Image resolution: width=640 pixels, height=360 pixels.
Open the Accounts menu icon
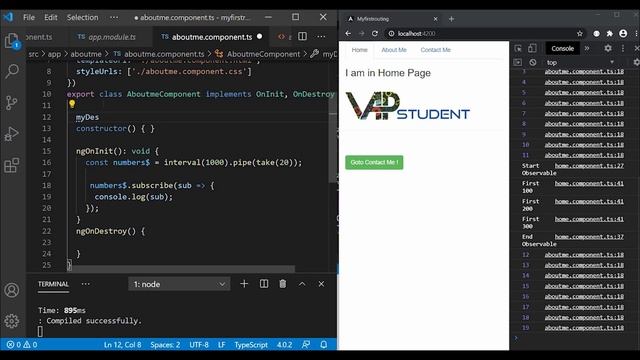click(11, 290)
